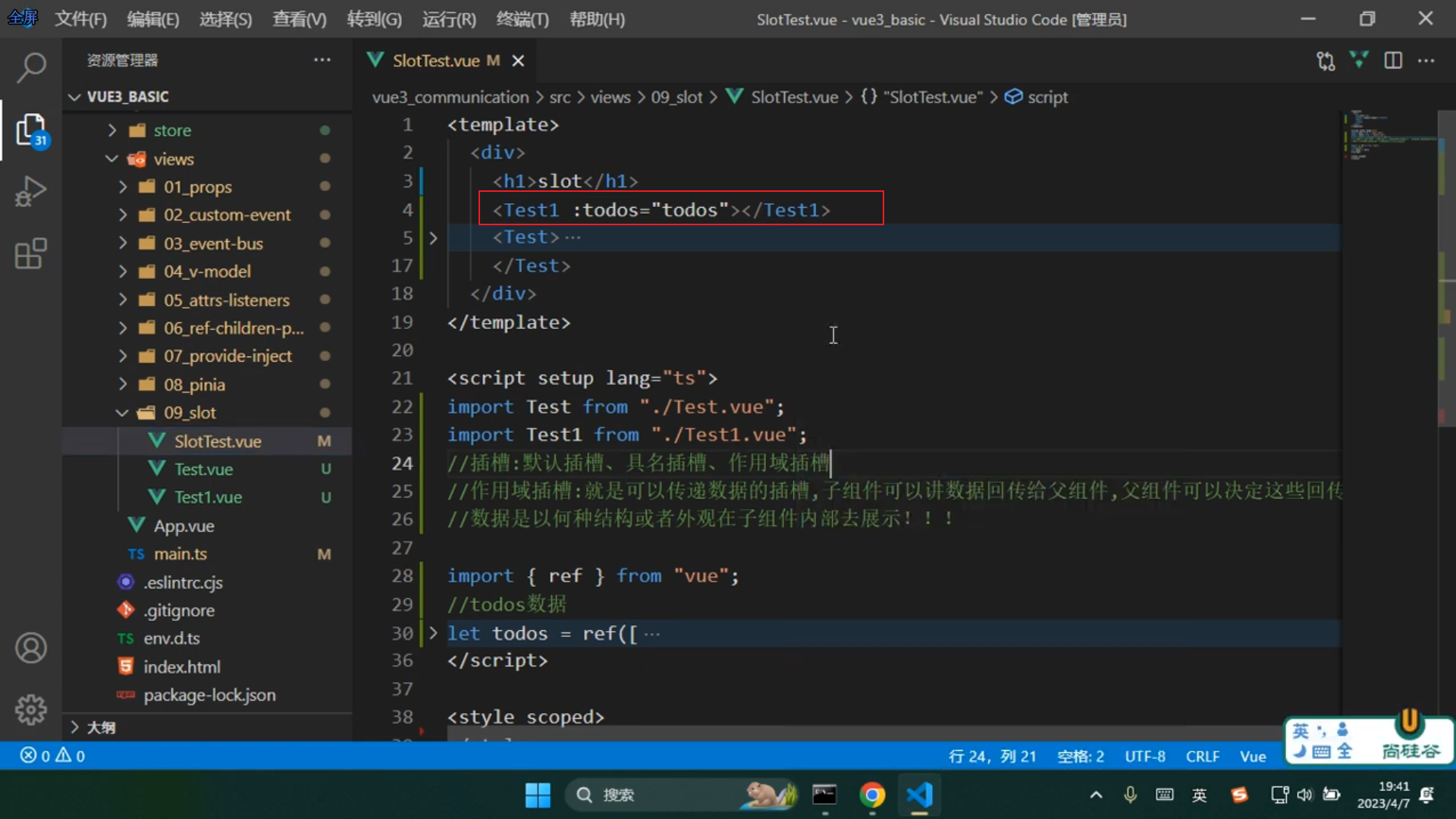Screen dimensions: 1456x819
Task: Close the SlotTest.vue tab
Action: pos(518,61)
